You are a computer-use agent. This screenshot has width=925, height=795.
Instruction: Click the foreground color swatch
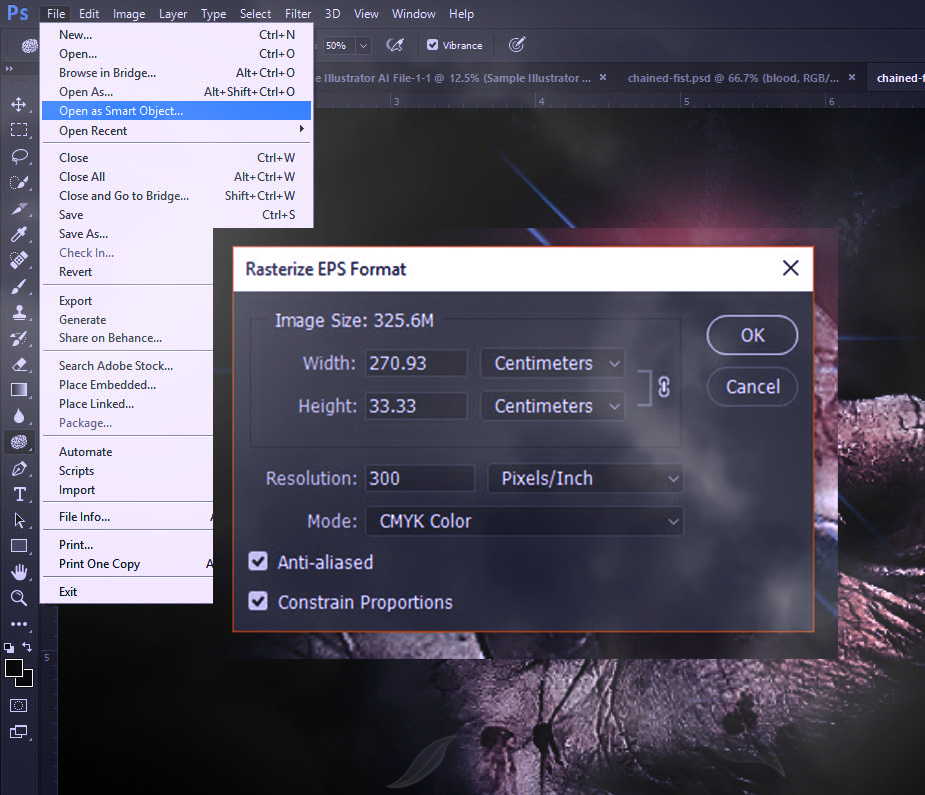pyautogui.click(x=14, y=669)
